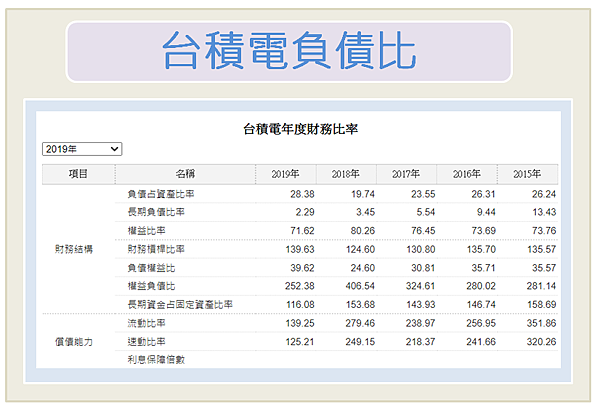This screenshot has height=409, width=600.
Task: Click the 長期資金占固定資產比率 row label
Action: click(x=180, y=305)
